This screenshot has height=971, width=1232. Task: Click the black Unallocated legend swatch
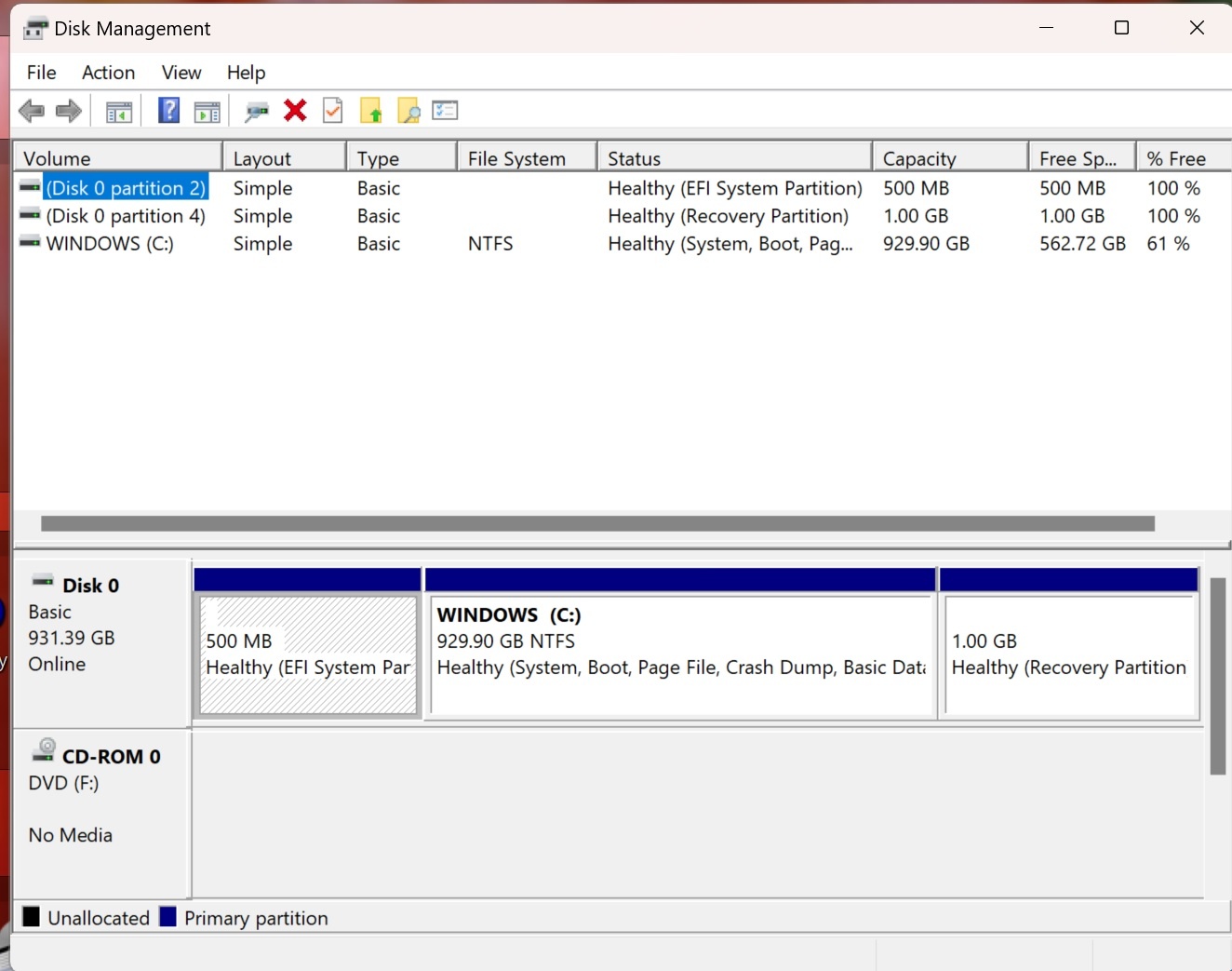click(31, 917)
